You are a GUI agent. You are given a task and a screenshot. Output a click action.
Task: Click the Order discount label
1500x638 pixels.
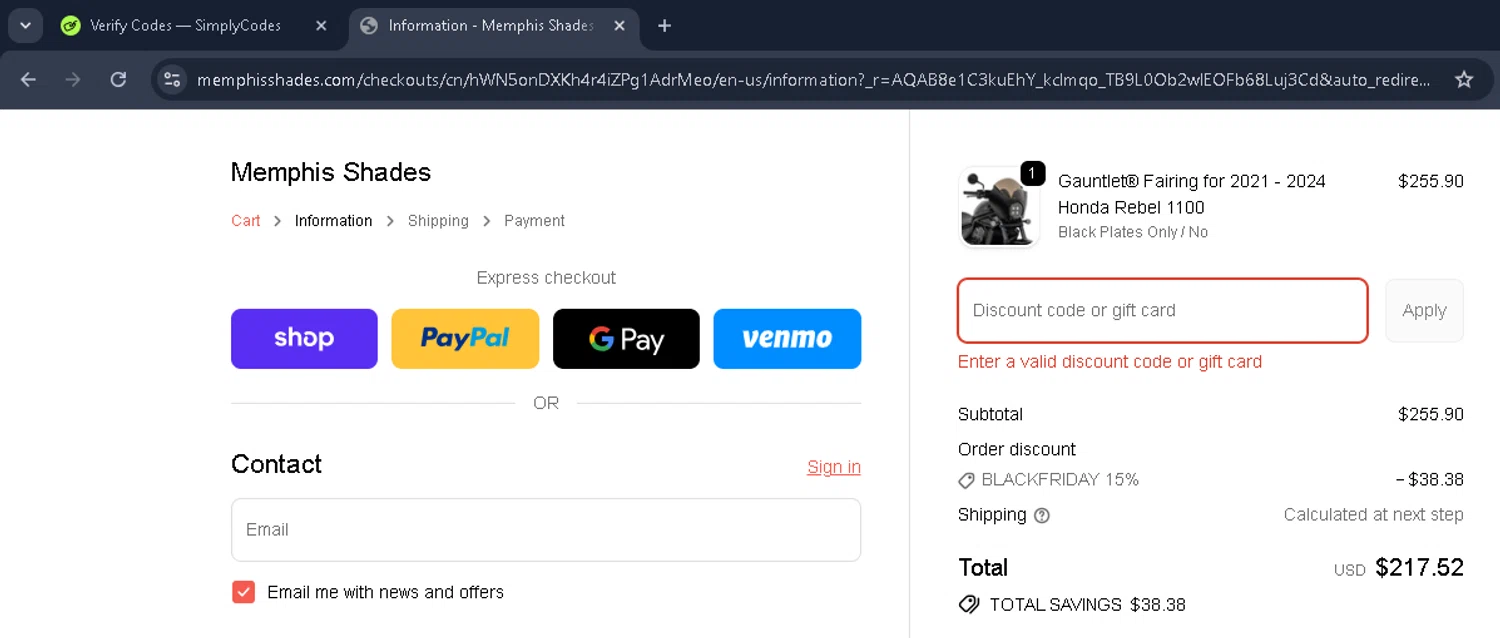[x=1017, y=449]
